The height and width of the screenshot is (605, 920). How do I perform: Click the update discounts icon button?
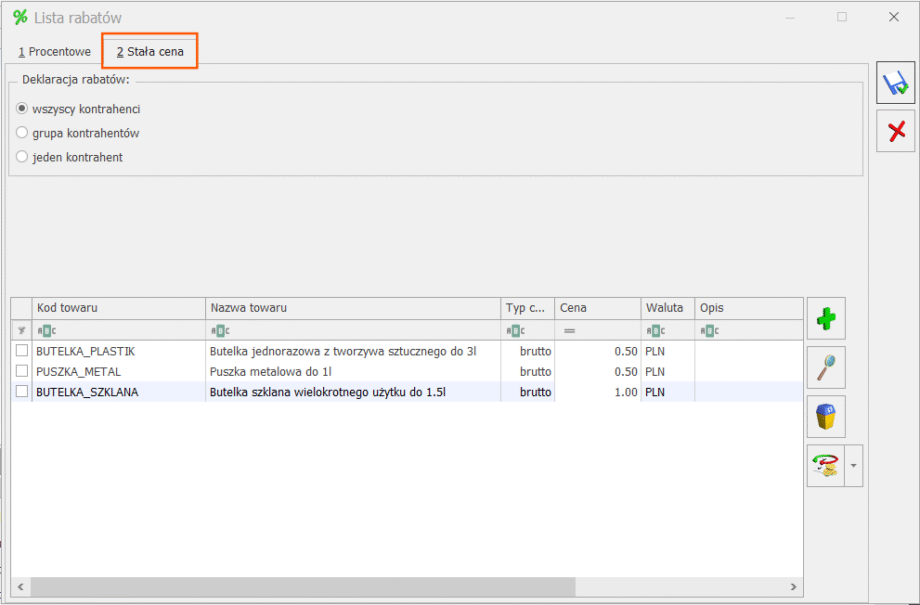(826, 466)
